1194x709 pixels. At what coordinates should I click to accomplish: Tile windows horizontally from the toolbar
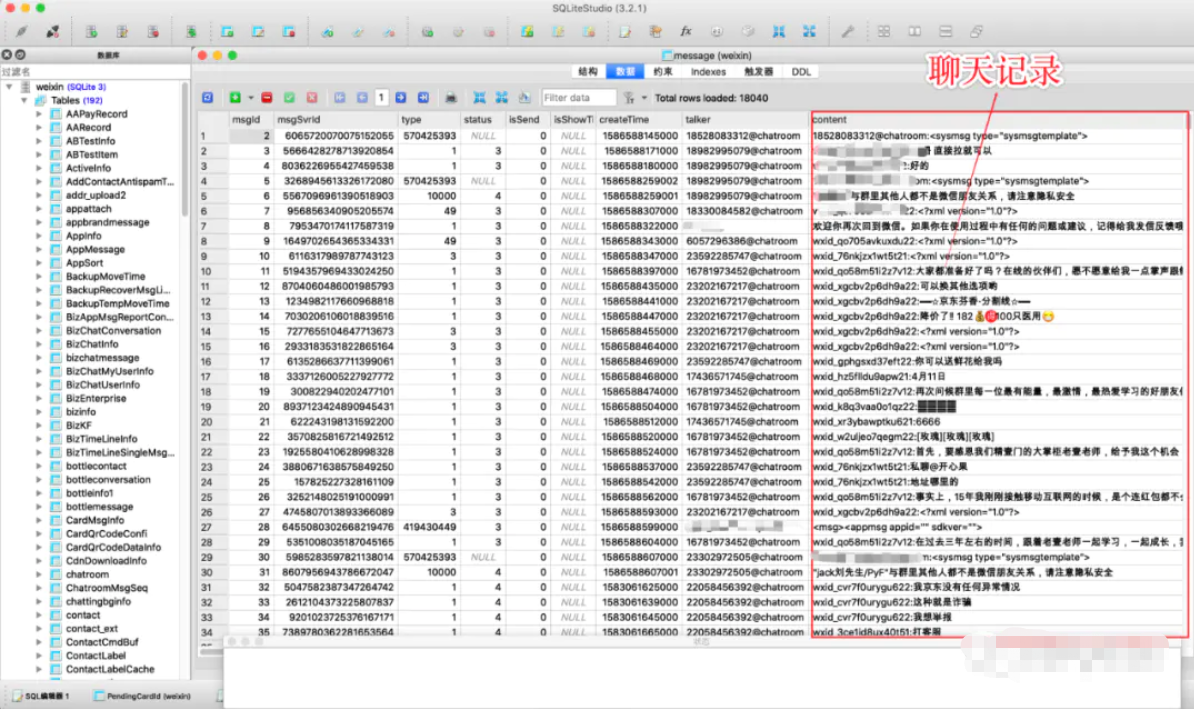coord(915,31)
